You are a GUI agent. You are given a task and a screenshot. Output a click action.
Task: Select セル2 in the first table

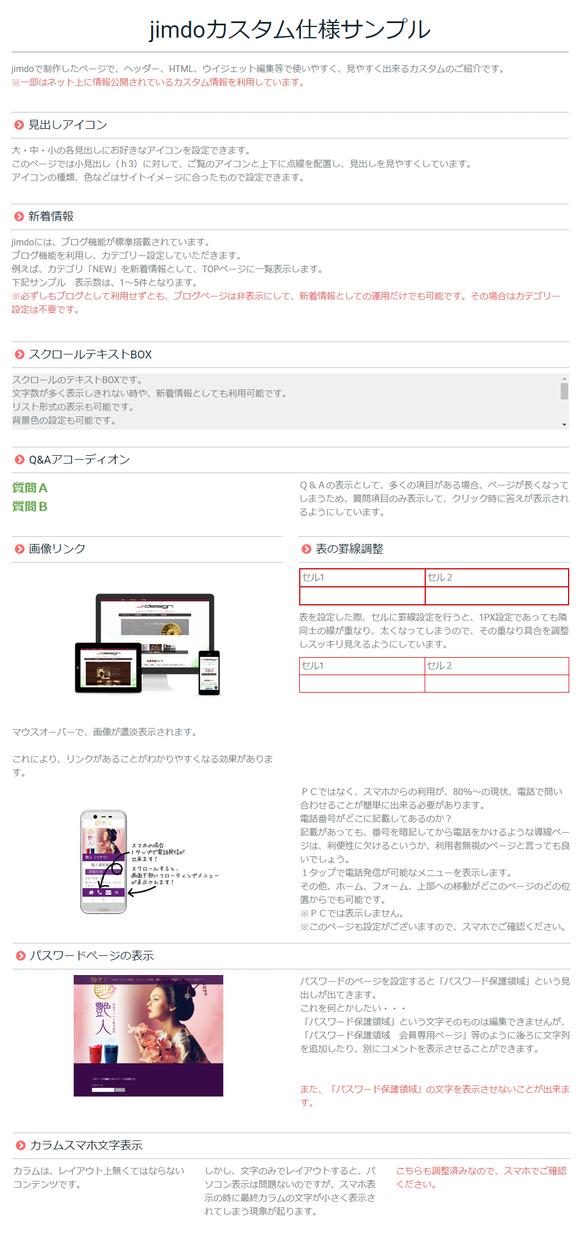[x=496, y=577]
